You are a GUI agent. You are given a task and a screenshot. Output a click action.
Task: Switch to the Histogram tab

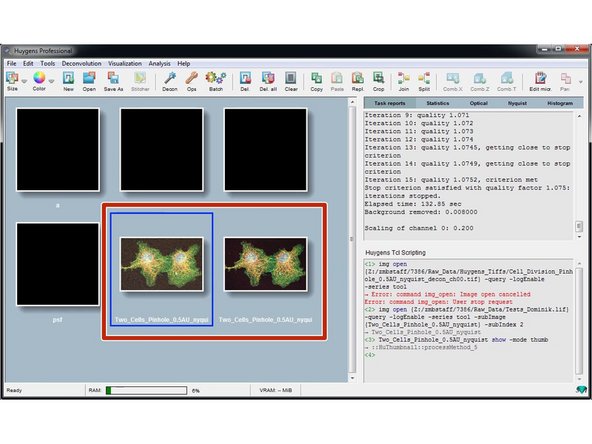click(x=560, y=103)
